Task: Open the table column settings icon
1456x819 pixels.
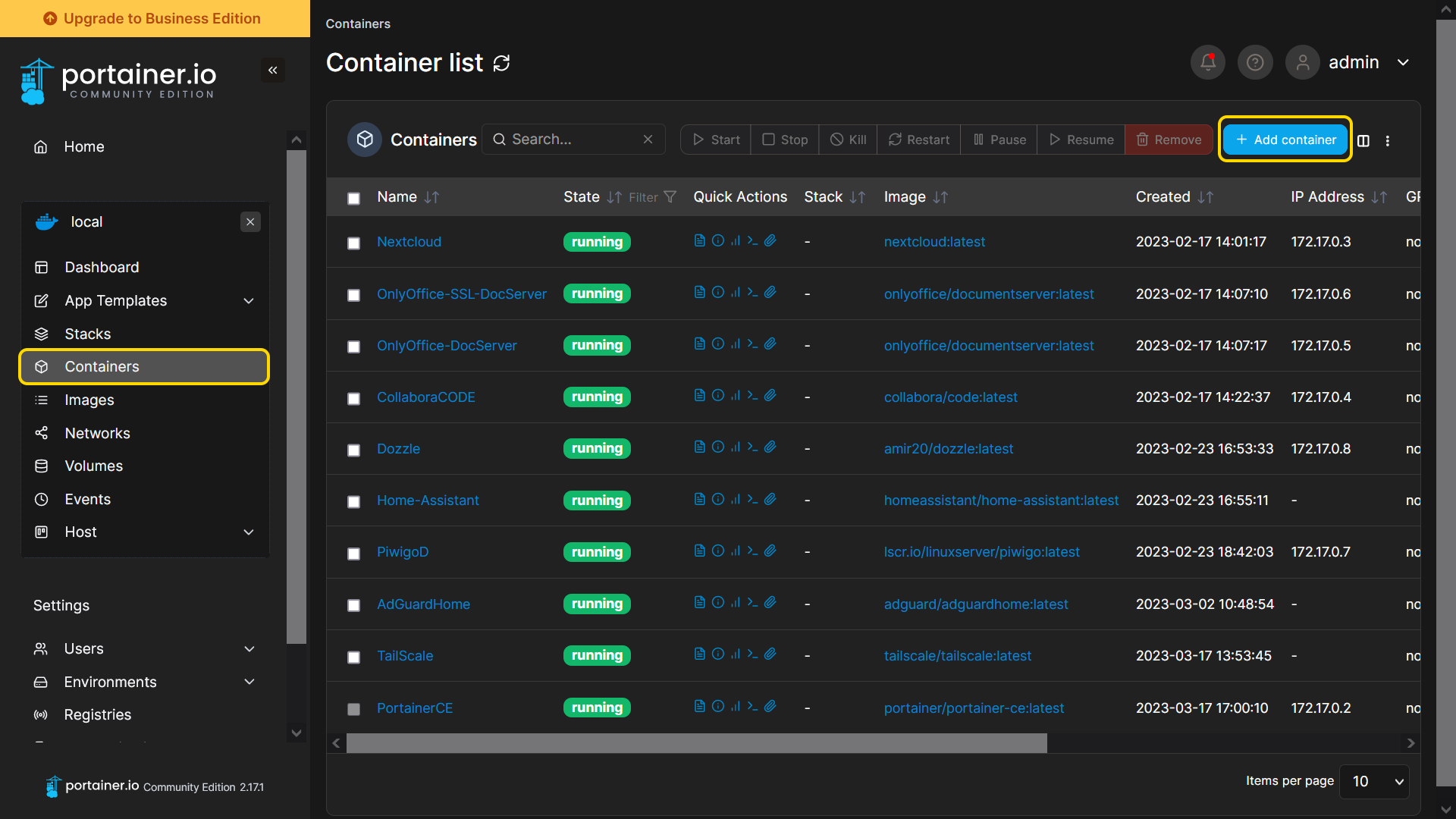Action: [1363, 140]
